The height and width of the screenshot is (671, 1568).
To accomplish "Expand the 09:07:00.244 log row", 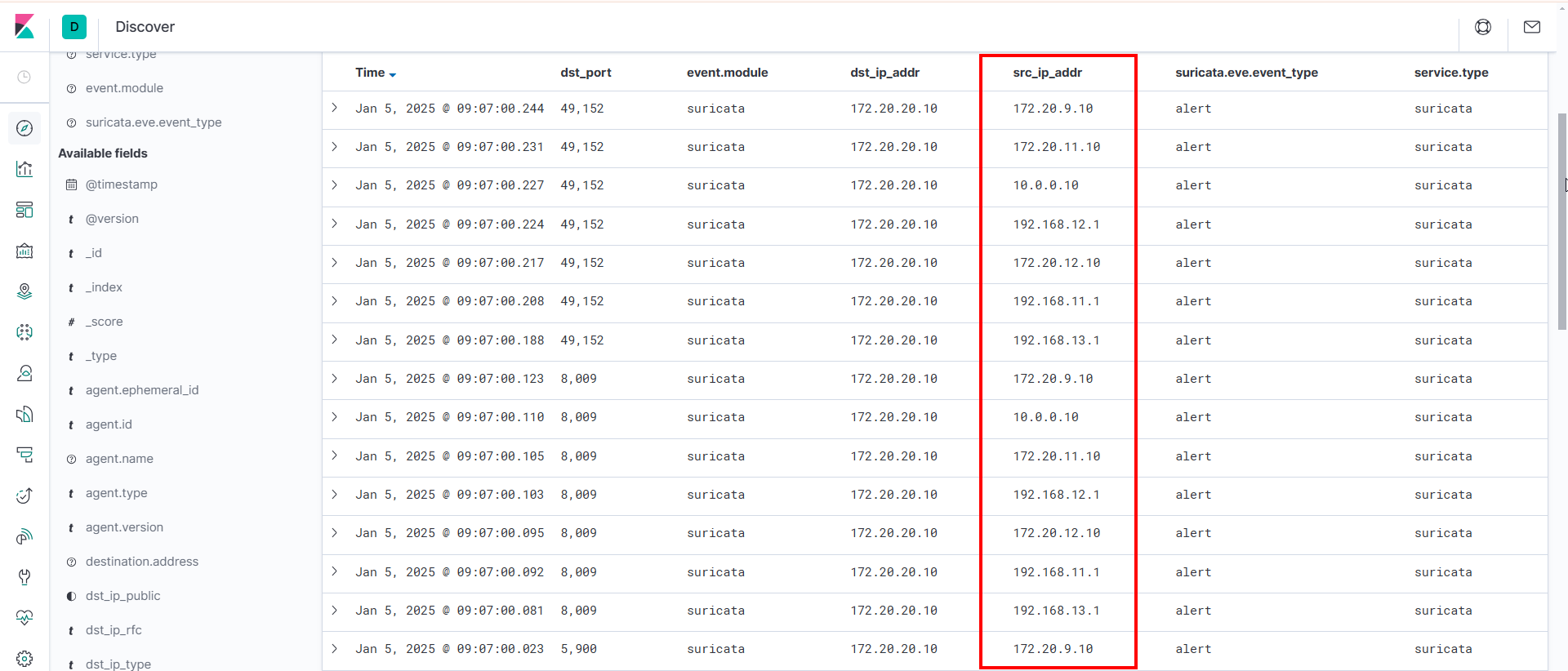I will point(335,108).
